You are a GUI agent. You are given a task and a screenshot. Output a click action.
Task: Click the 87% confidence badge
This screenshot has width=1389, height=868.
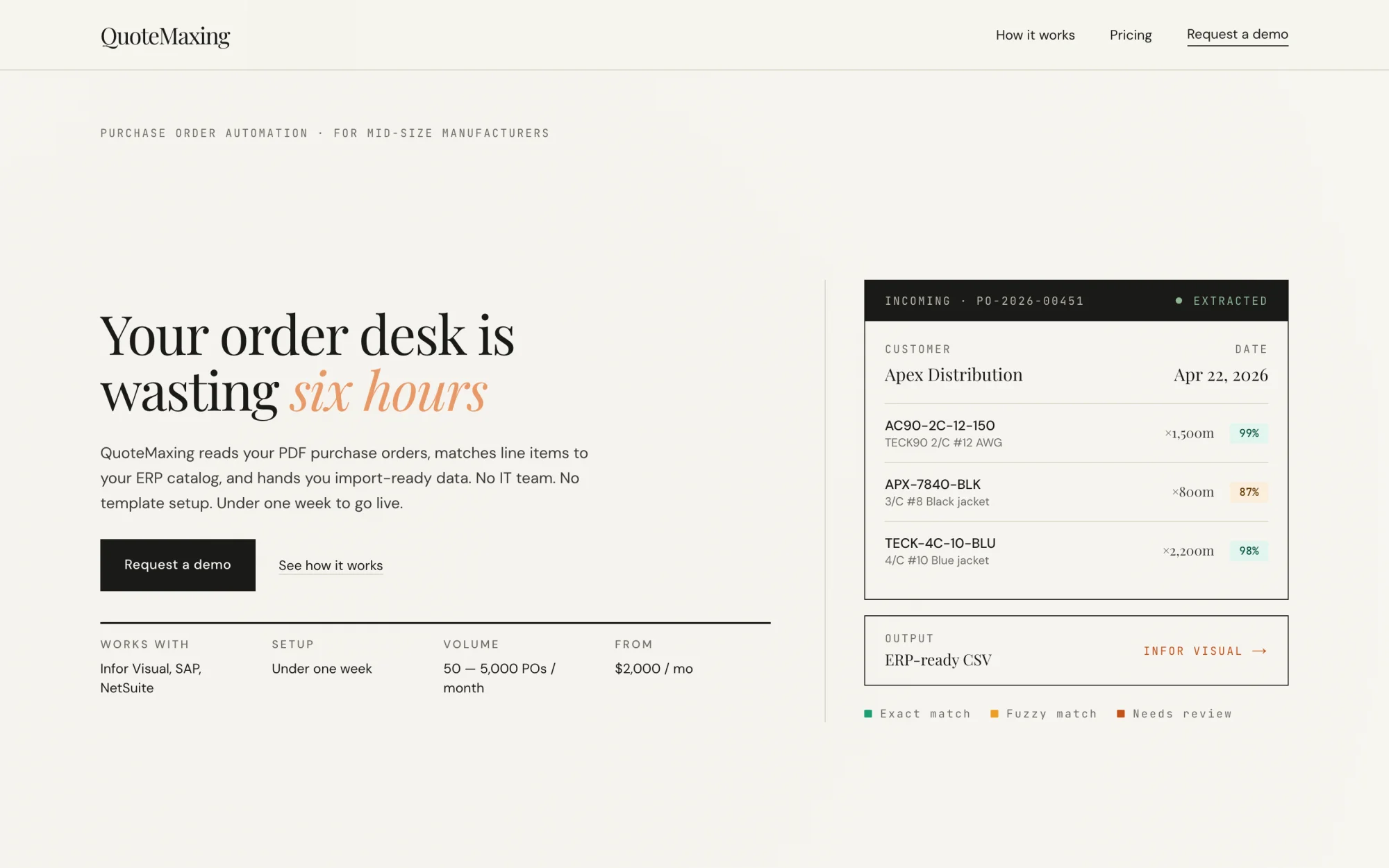coord(1249,492)
